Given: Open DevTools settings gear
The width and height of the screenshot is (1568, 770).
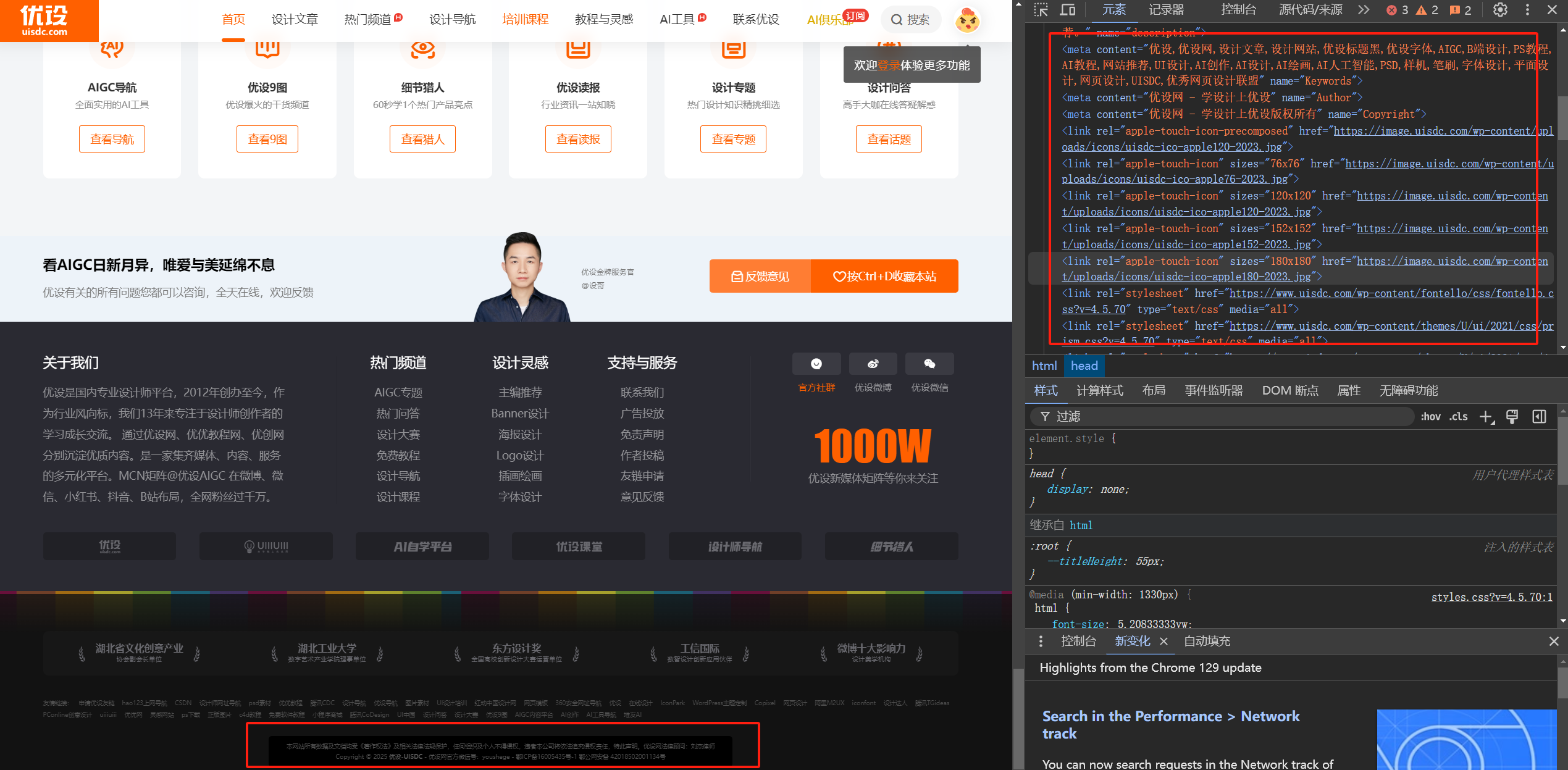Looking at the screenshot, I should [1500, 10].
